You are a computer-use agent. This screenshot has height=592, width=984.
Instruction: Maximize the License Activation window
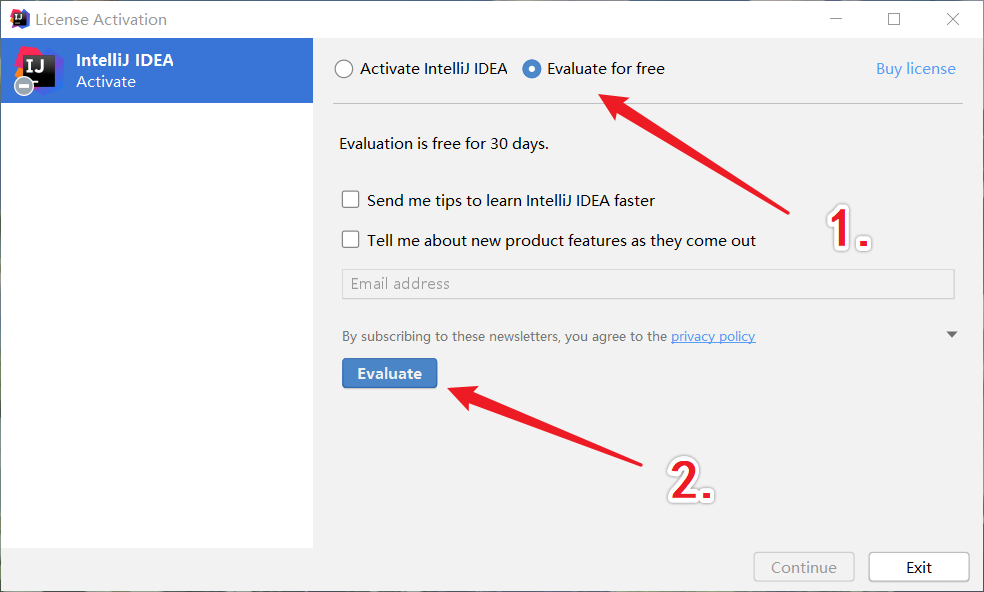click(894, 19)
